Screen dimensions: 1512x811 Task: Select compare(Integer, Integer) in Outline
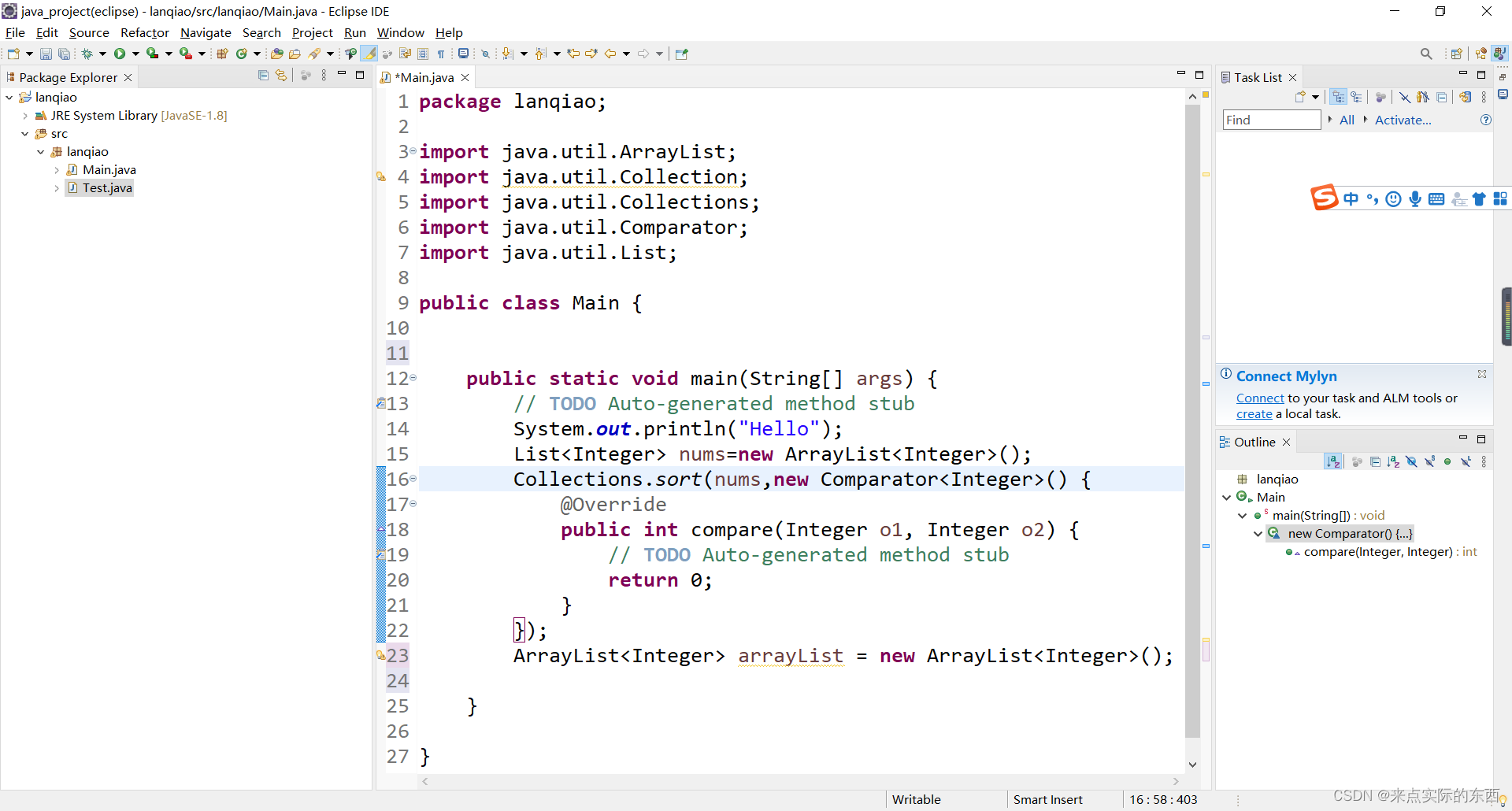1381,552
